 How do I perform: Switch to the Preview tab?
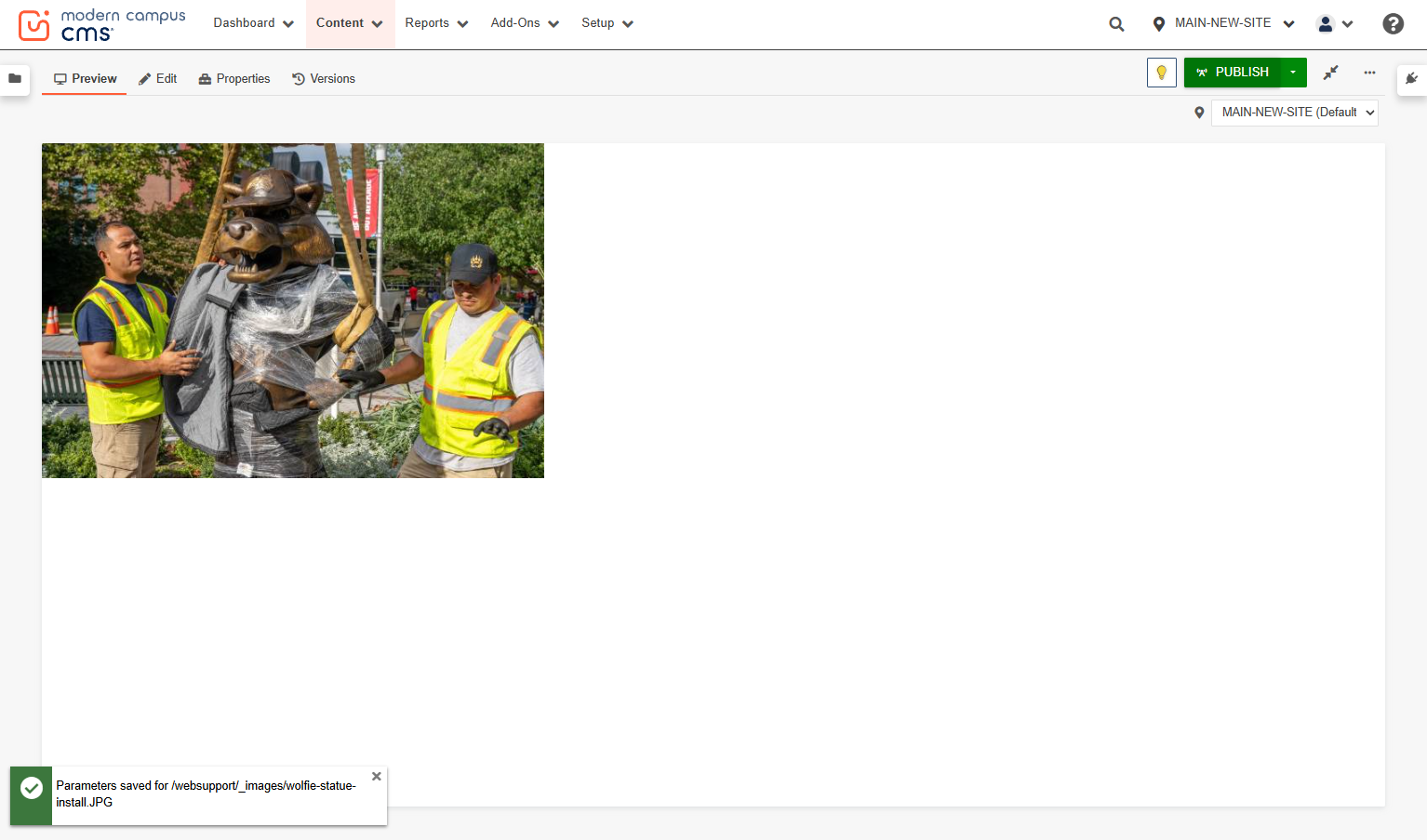[x=85, y=79]
